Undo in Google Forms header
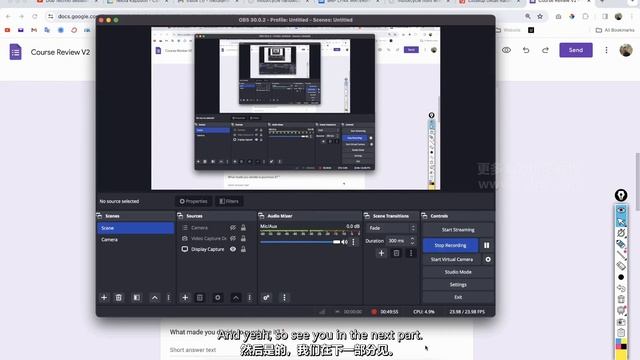Viewport: 640px width, 360px height. 526,50
